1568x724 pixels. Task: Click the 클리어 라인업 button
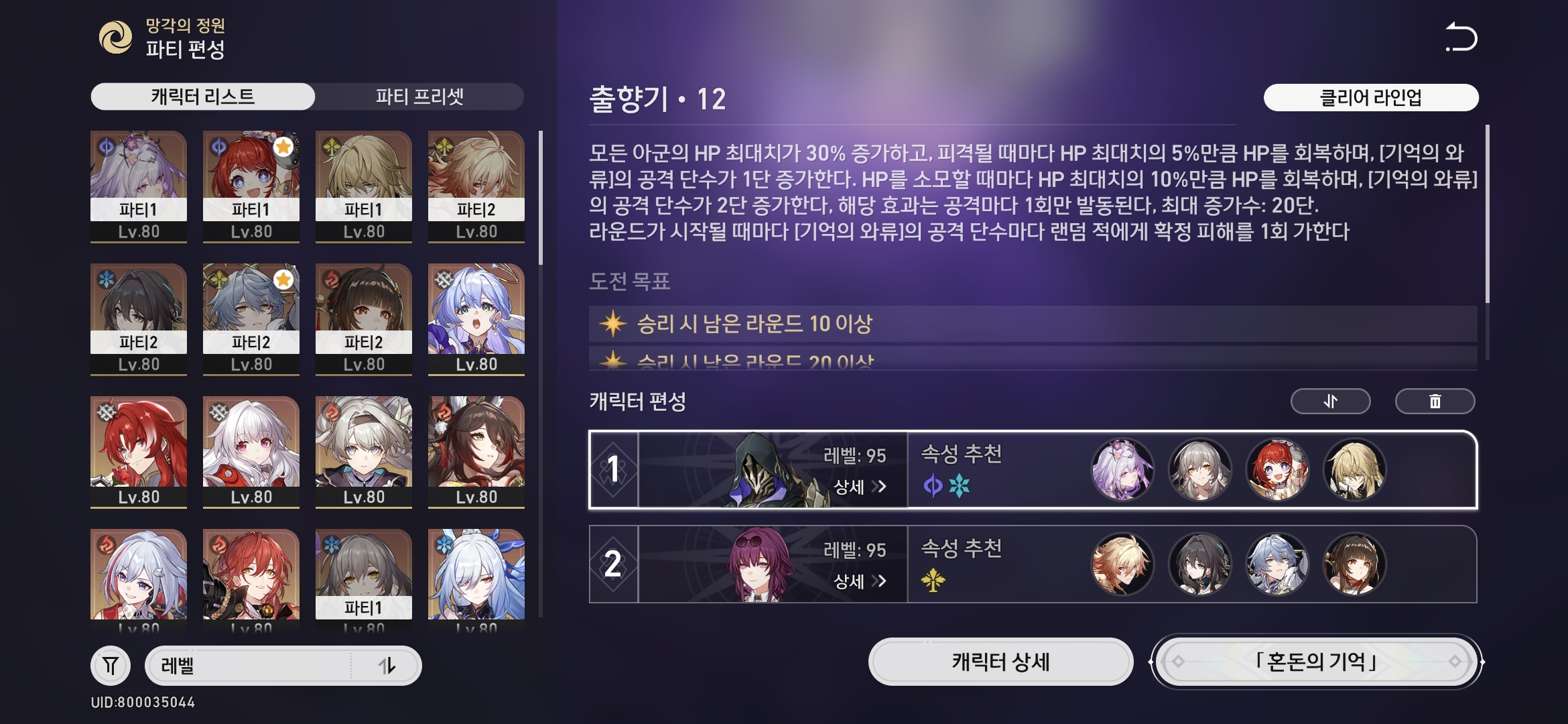tap(1370, 98)
